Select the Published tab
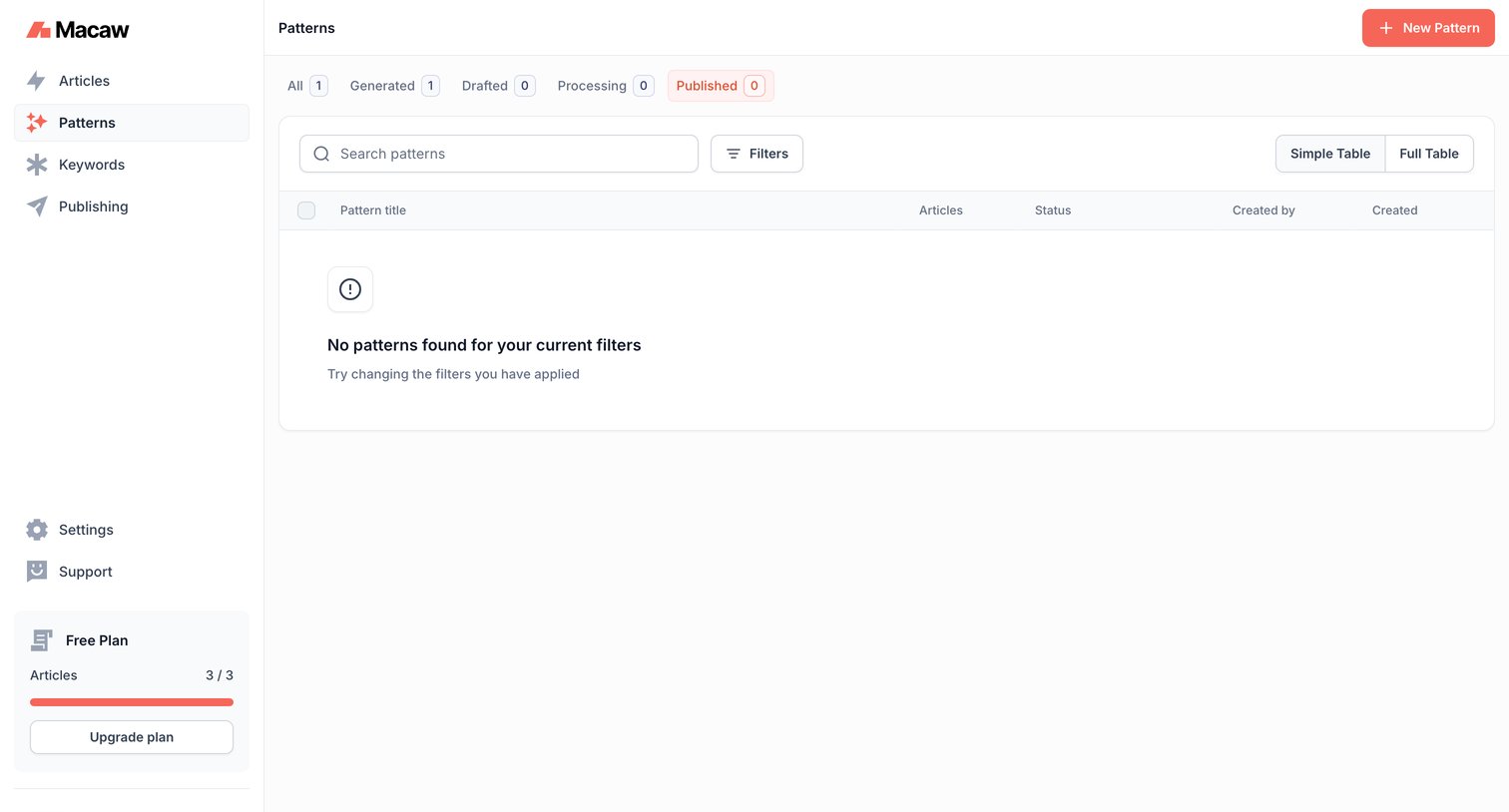 click(721, 86)
